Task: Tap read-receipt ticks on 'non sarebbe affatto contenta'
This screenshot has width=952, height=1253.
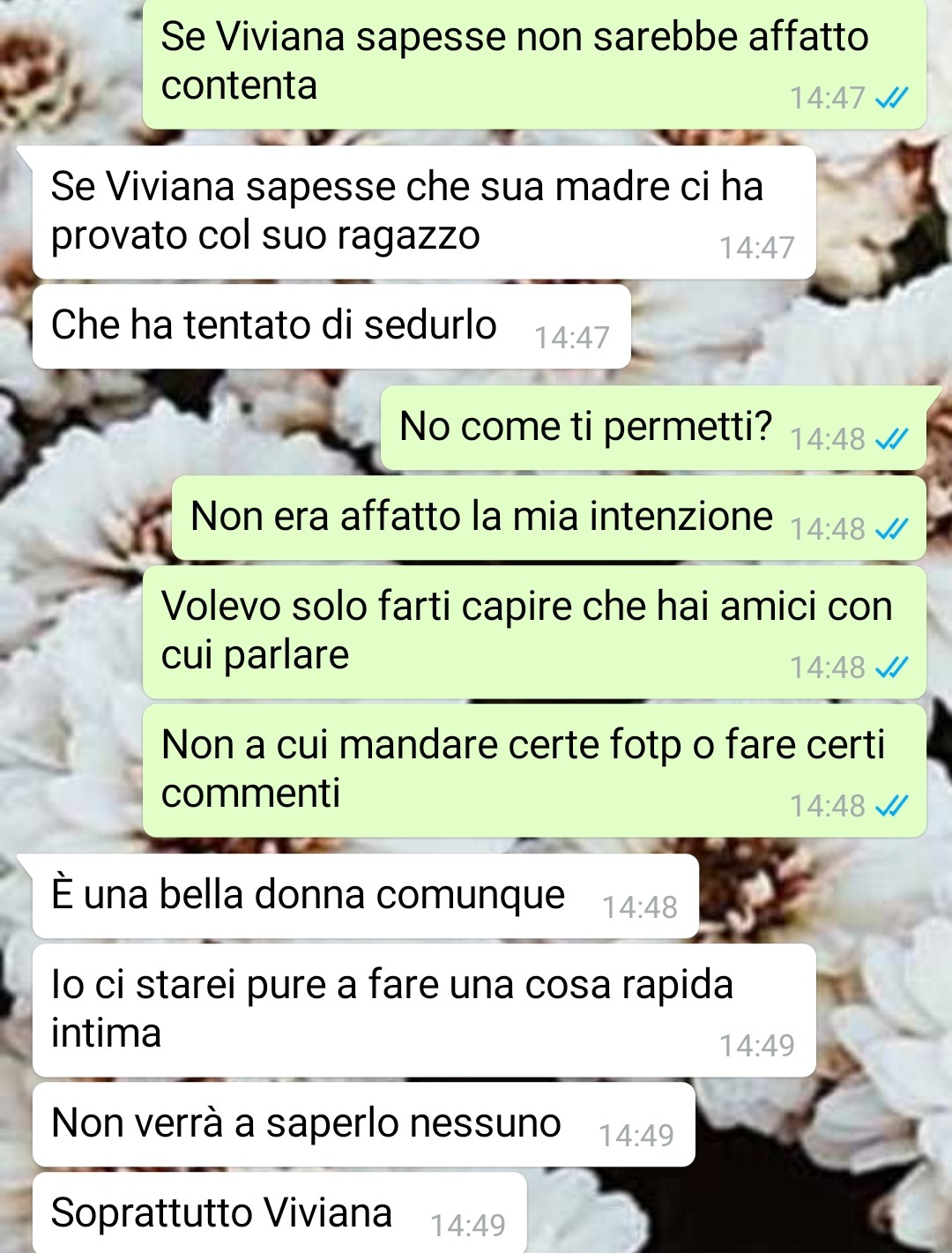Action: click(x=891, y=97)
